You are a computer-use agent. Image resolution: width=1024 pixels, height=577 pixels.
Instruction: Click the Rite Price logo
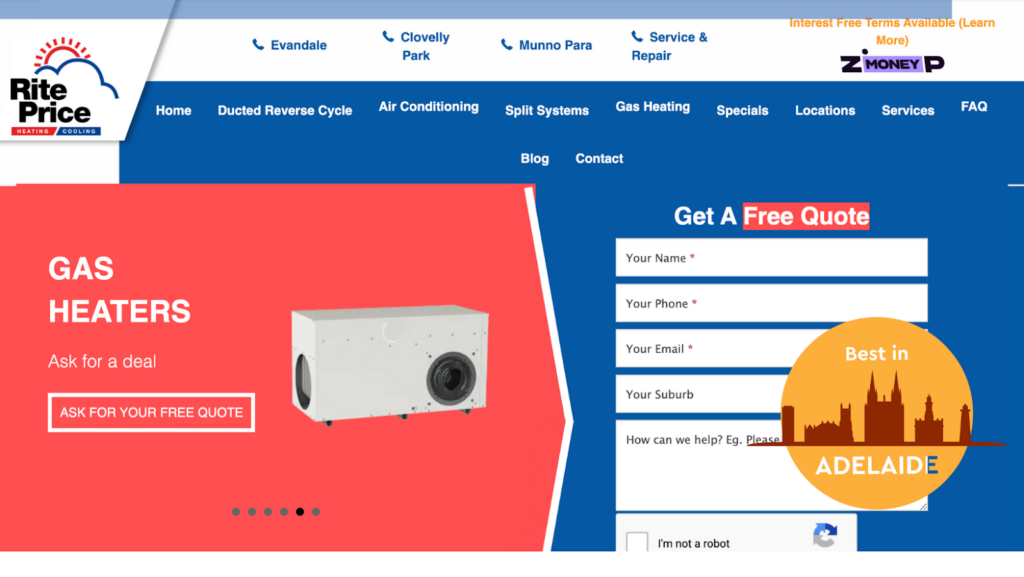coord(63,87)
